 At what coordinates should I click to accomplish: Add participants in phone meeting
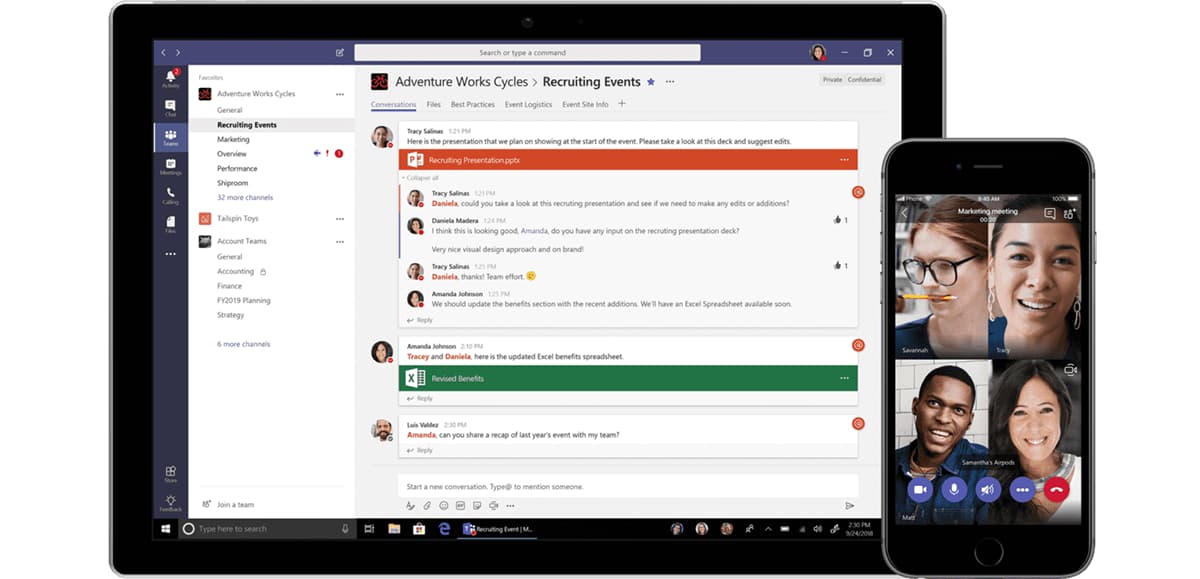pyautogui.click(x=1069, y=213)
